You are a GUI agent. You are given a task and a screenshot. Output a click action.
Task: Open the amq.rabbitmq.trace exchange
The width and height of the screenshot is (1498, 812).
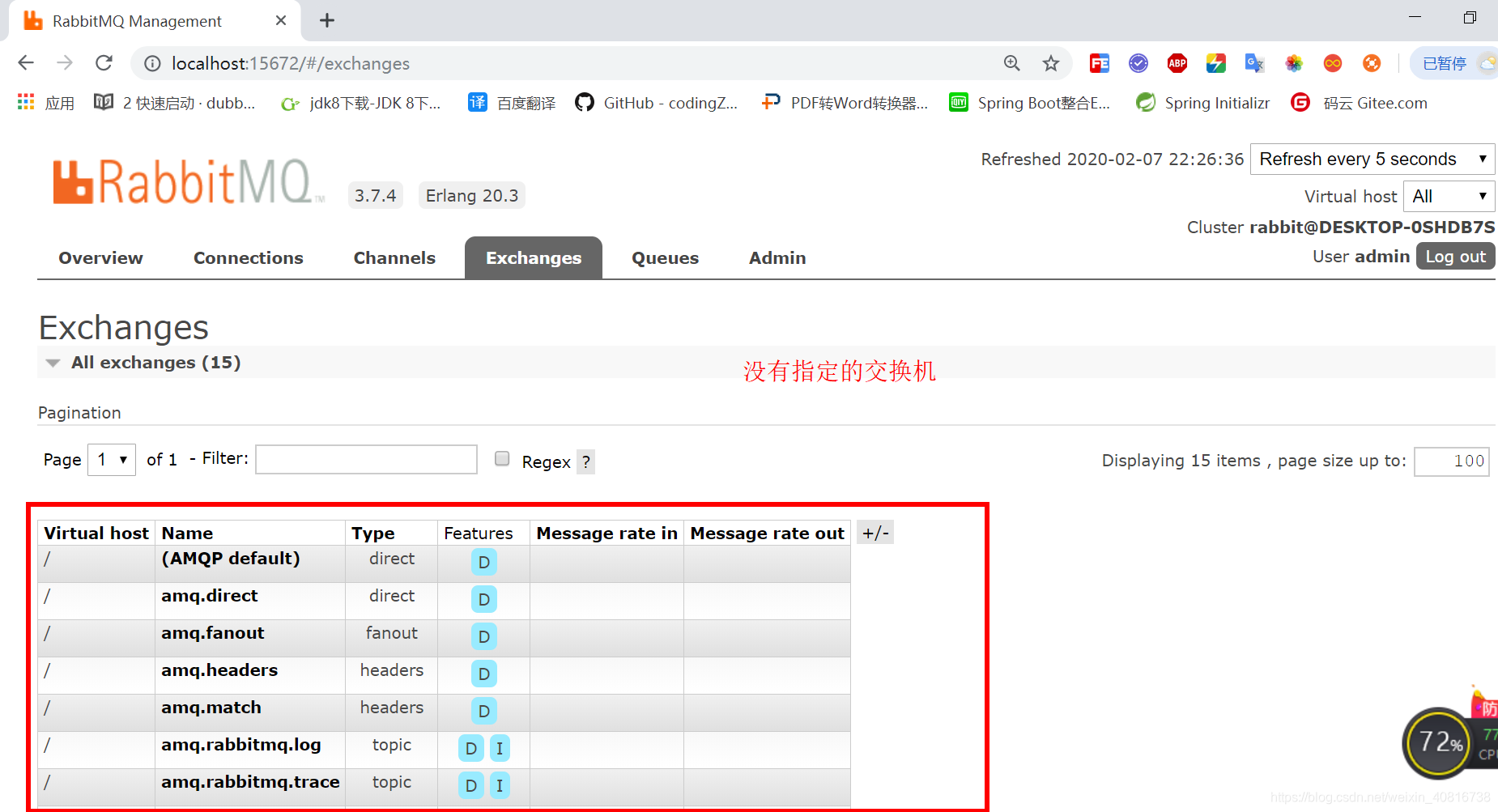pyautogui.click(x=250, y=781)
